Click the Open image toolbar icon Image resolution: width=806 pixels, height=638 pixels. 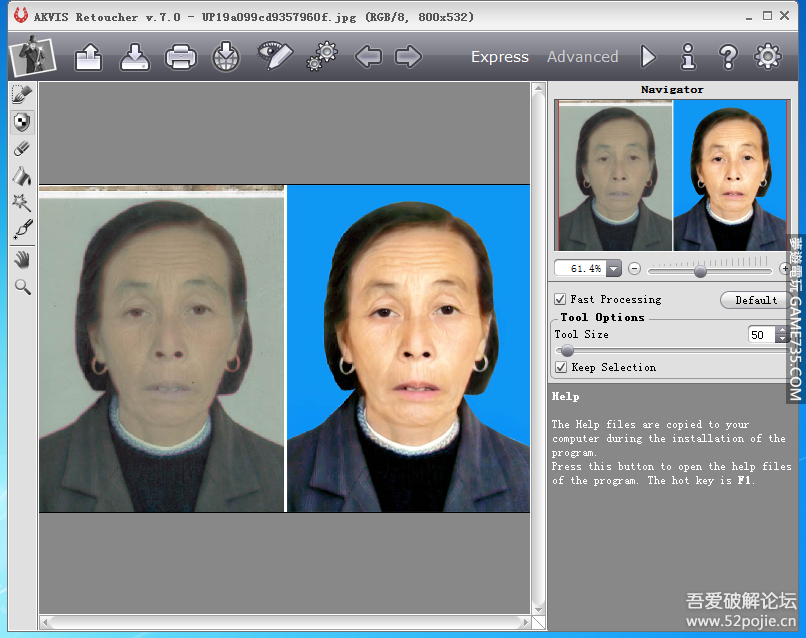89,57
